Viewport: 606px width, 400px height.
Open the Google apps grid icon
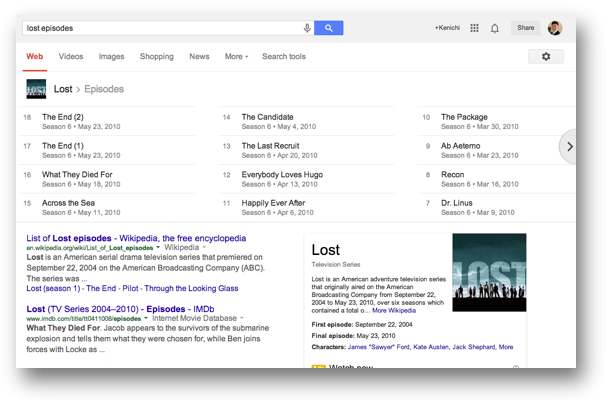[x=474, y=28]
